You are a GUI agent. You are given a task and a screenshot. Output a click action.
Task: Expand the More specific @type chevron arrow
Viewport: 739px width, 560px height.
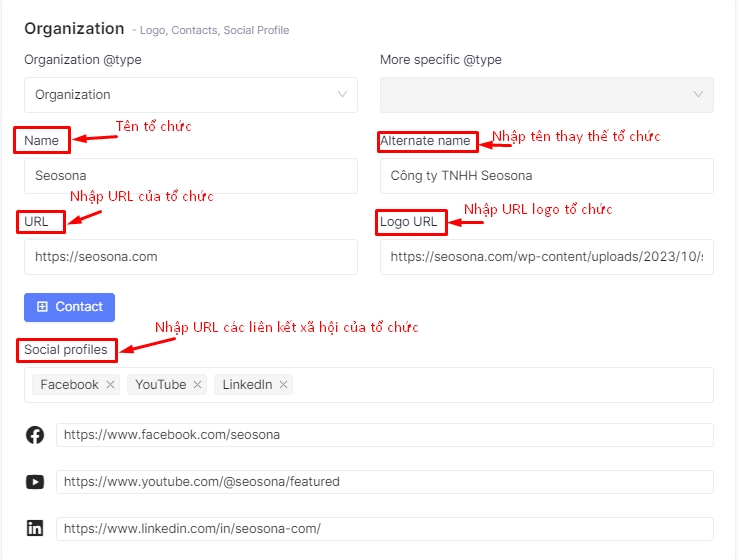[698, 94]
